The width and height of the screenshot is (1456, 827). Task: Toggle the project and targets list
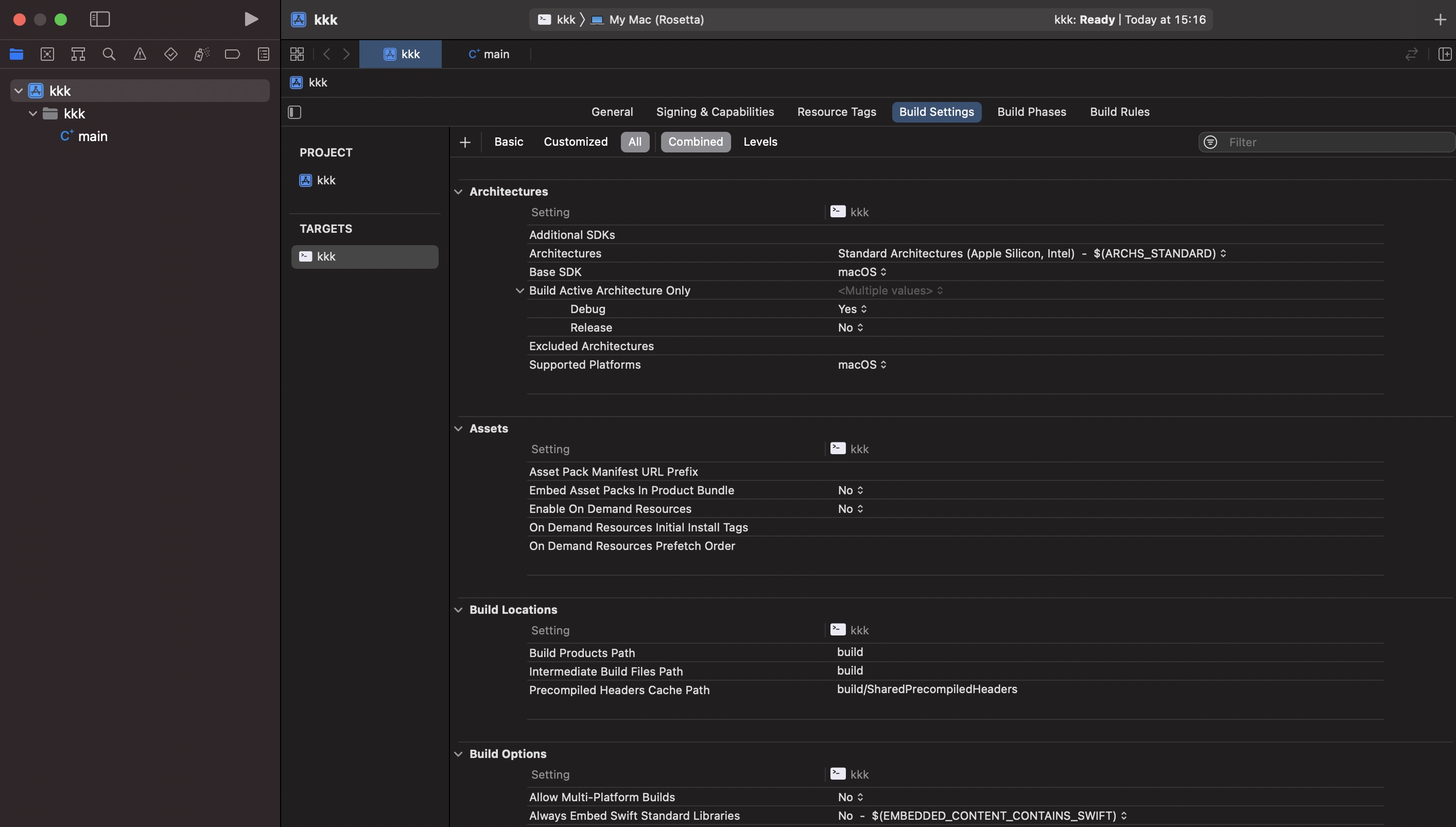(294, 112)
